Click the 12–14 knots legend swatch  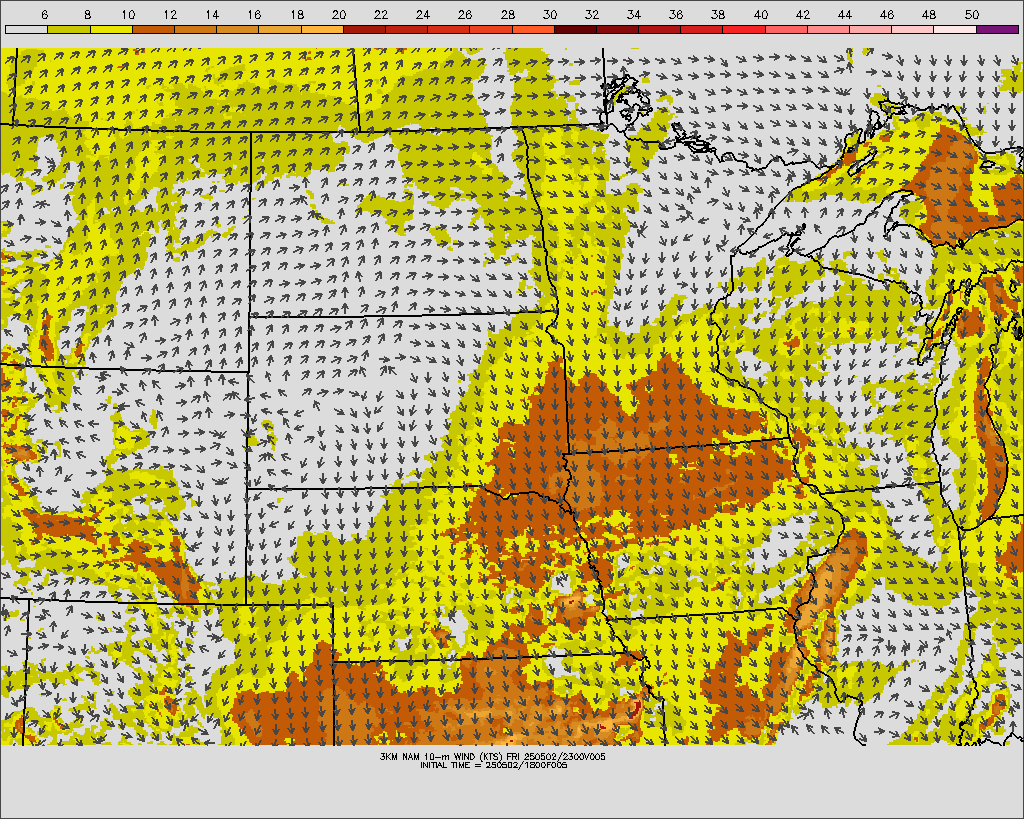195,29
